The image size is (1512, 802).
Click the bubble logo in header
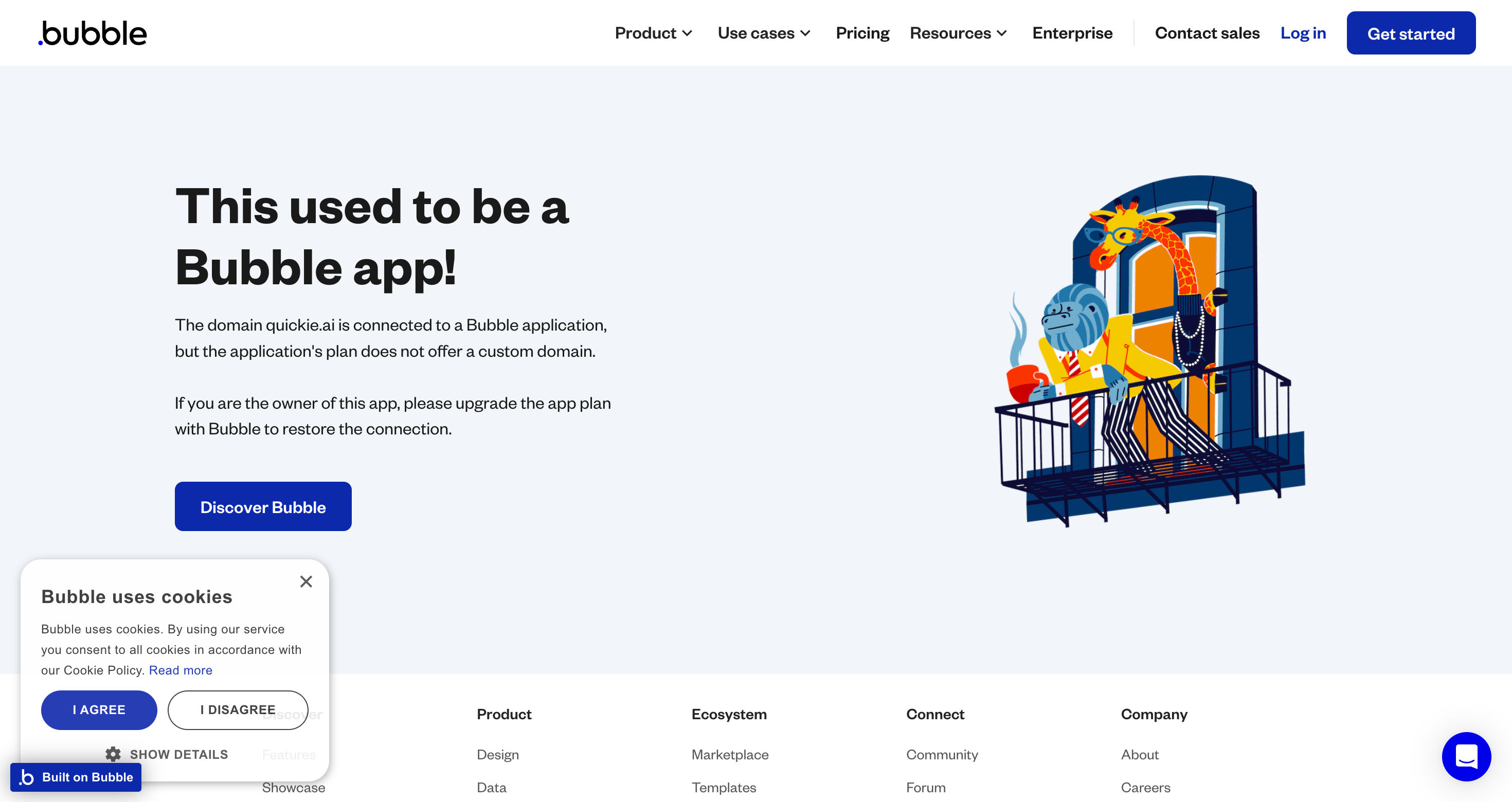click(92, 33)
